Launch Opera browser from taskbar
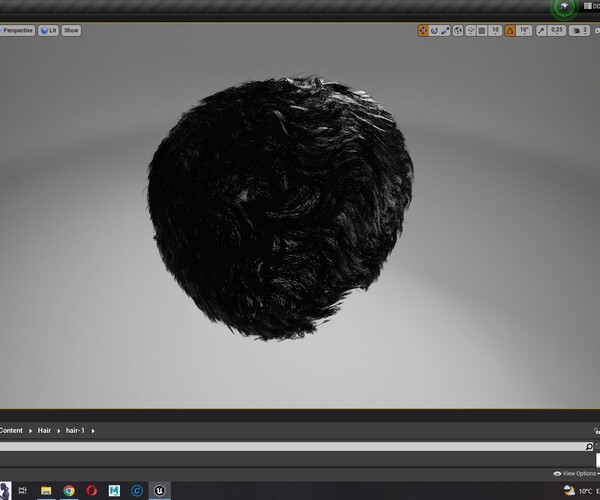 pyautogui.click(x=91, y=490)
